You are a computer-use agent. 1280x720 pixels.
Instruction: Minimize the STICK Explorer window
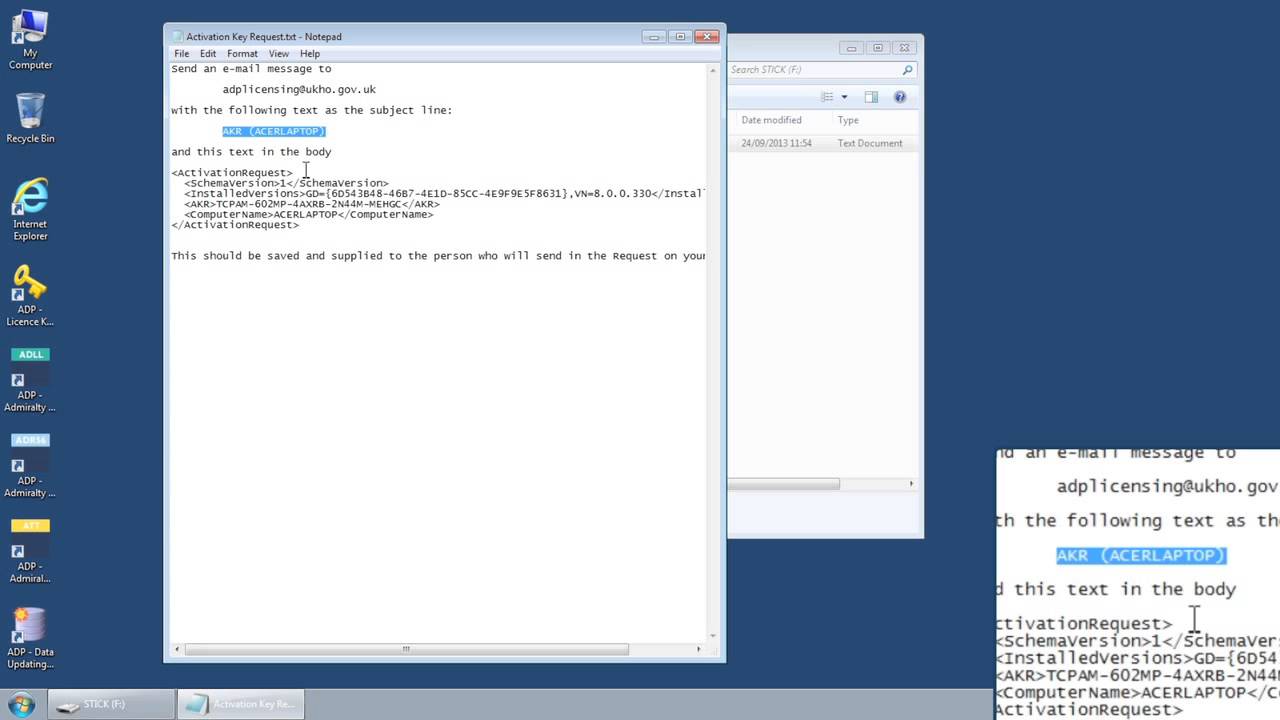[852, 48]
